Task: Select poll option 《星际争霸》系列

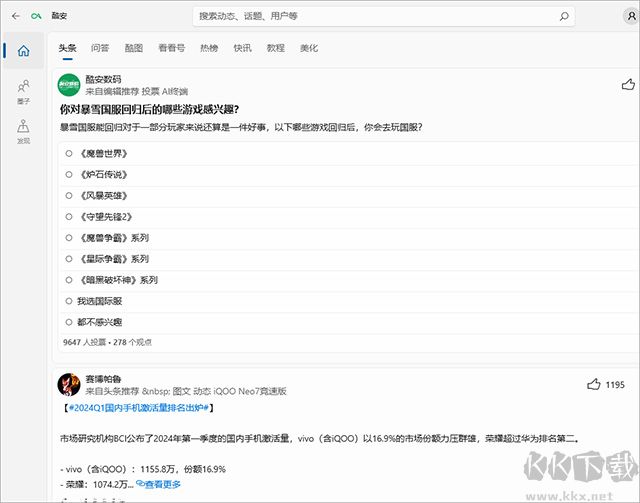Action: pos(69,259)
